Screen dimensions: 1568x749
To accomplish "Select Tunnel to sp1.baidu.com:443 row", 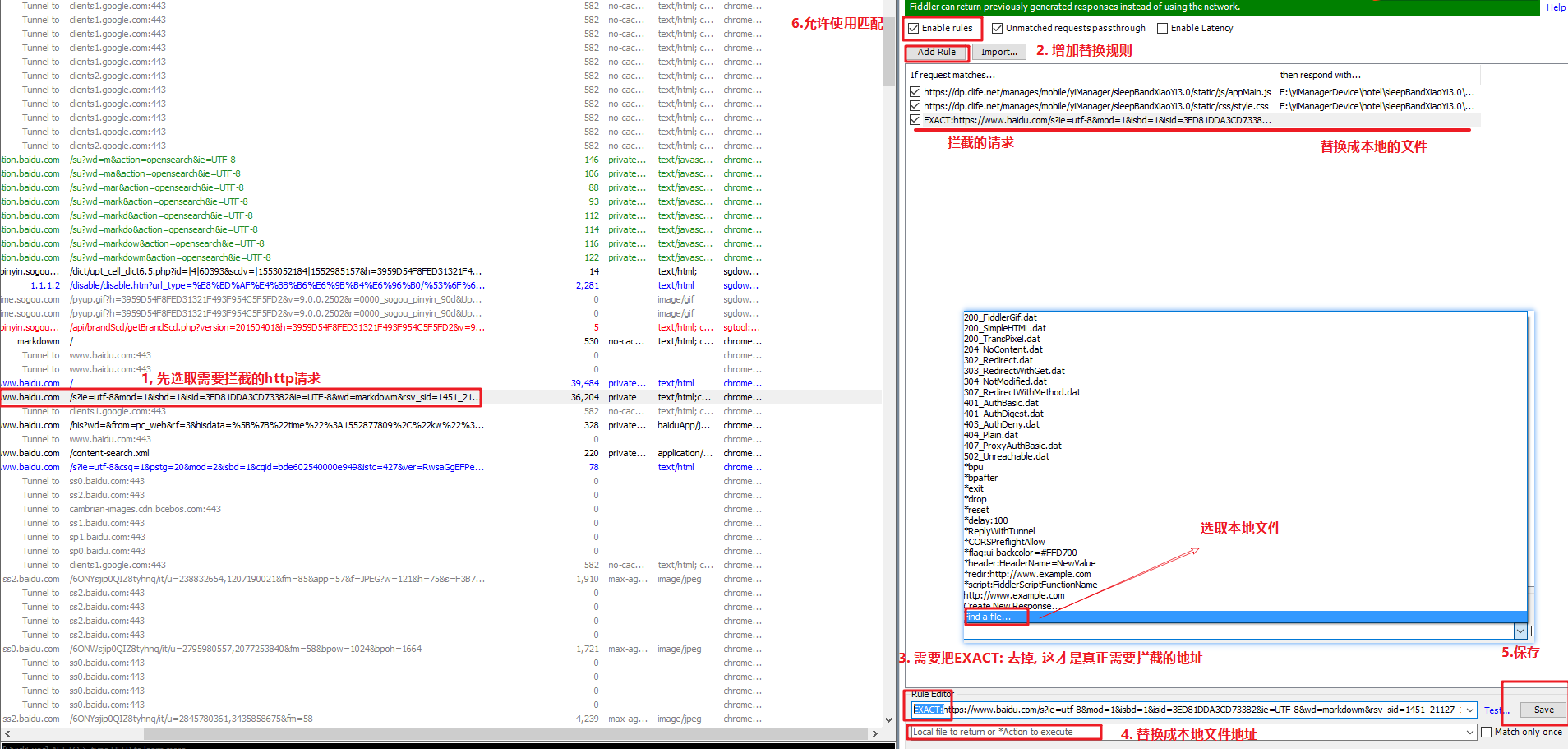I will [440, 537].
